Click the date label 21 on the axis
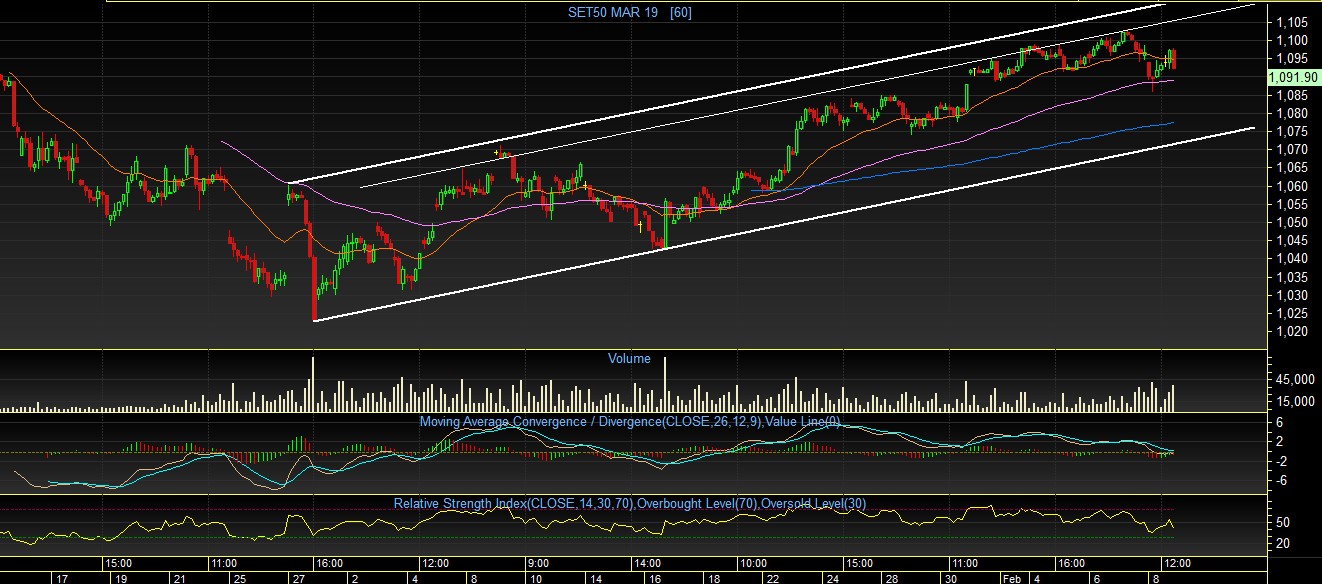 click(x=179, y=578)
